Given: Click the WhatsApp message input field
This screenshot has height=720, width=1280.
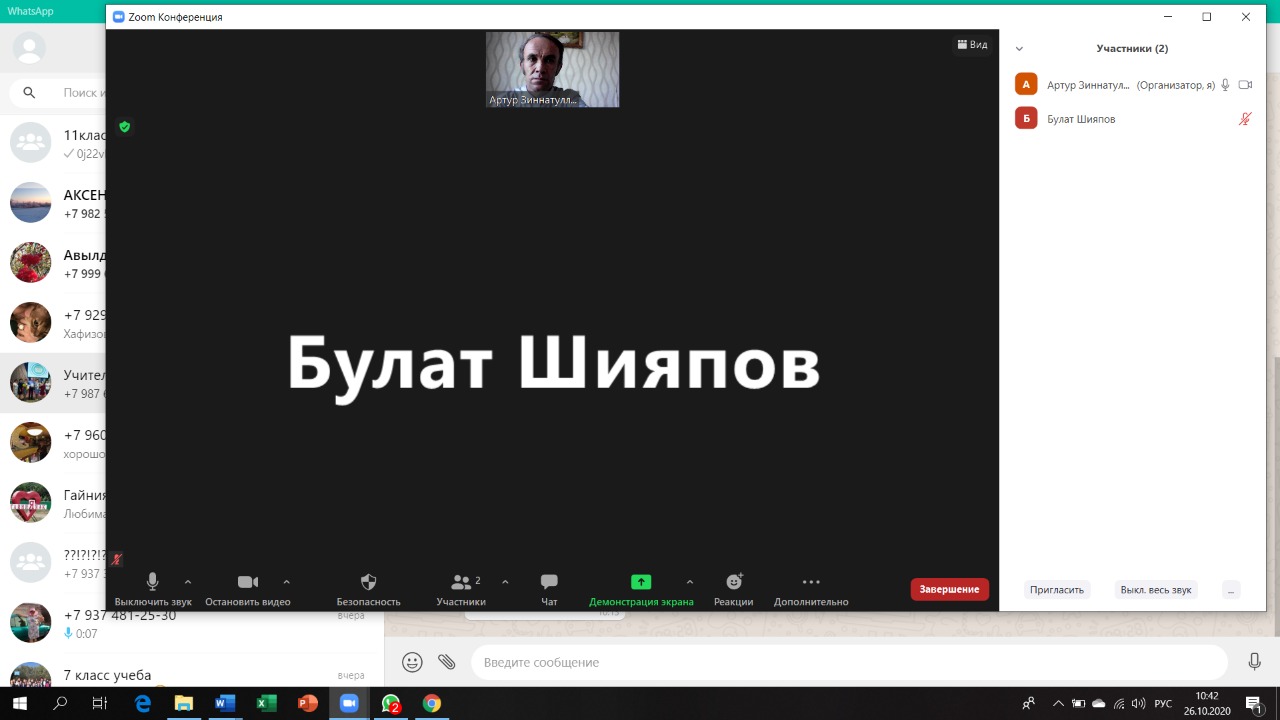Looking at the screenshot, I should (850, 662).
